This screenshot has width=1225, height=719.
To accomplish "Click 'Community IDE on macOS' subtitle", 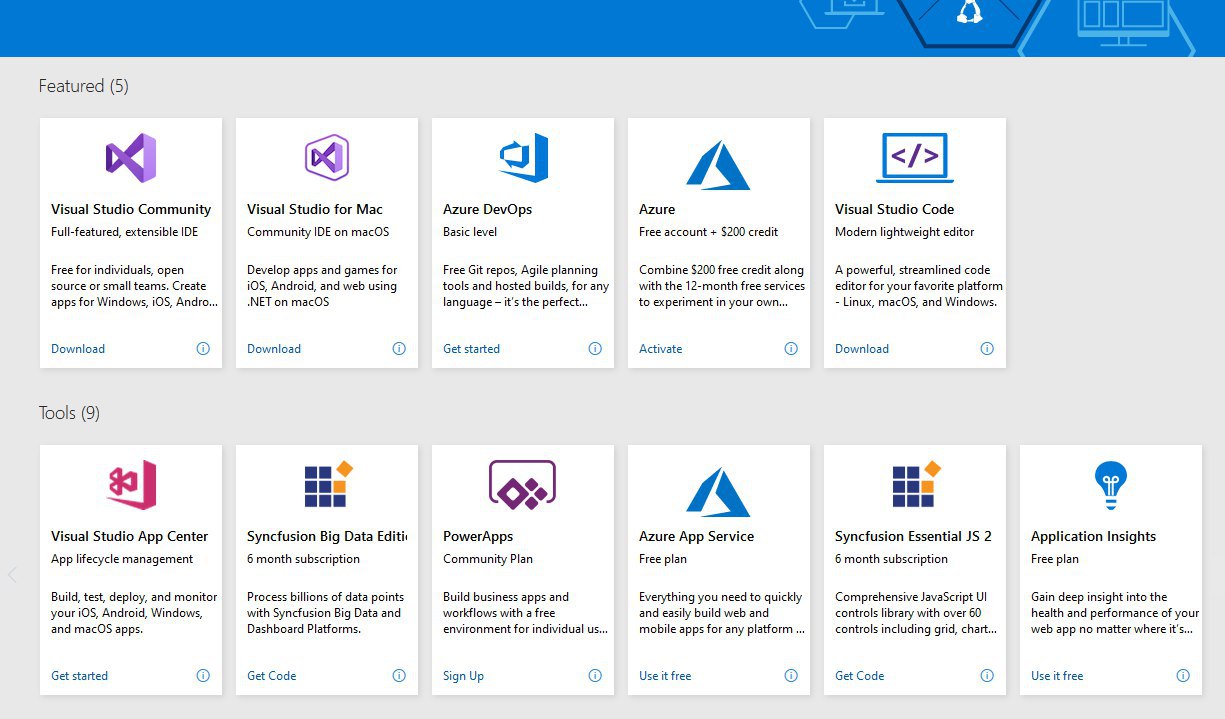I will pos(318,232).
